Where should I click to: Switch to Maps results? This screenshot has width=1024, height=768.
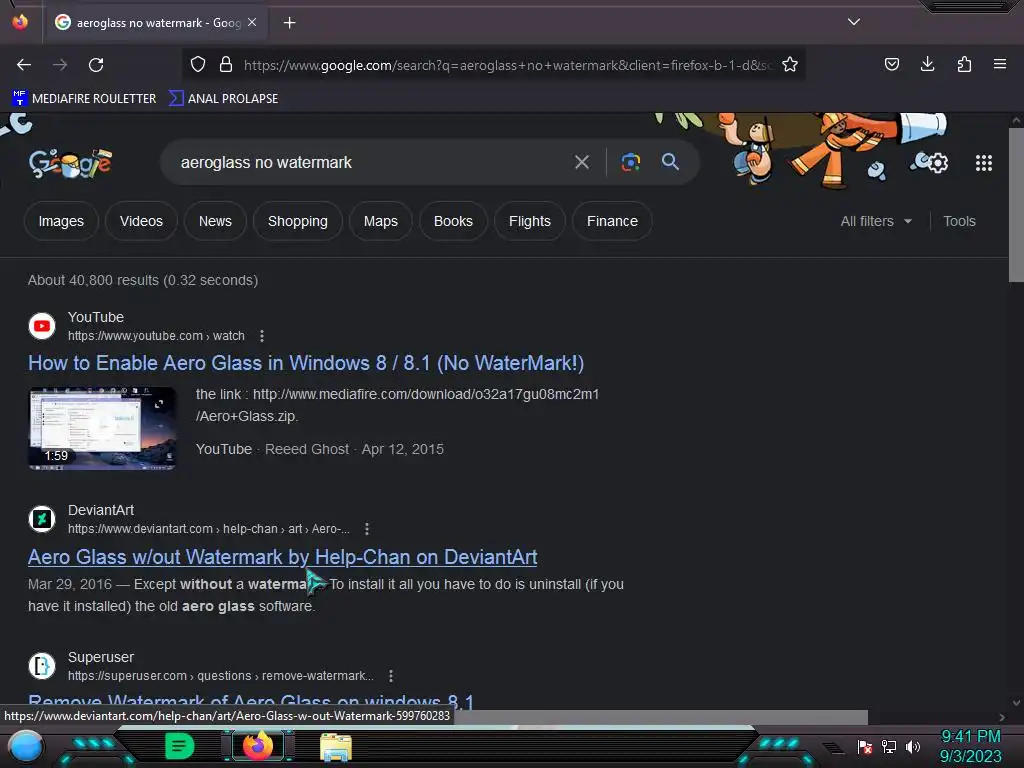[x=381, y=221]
